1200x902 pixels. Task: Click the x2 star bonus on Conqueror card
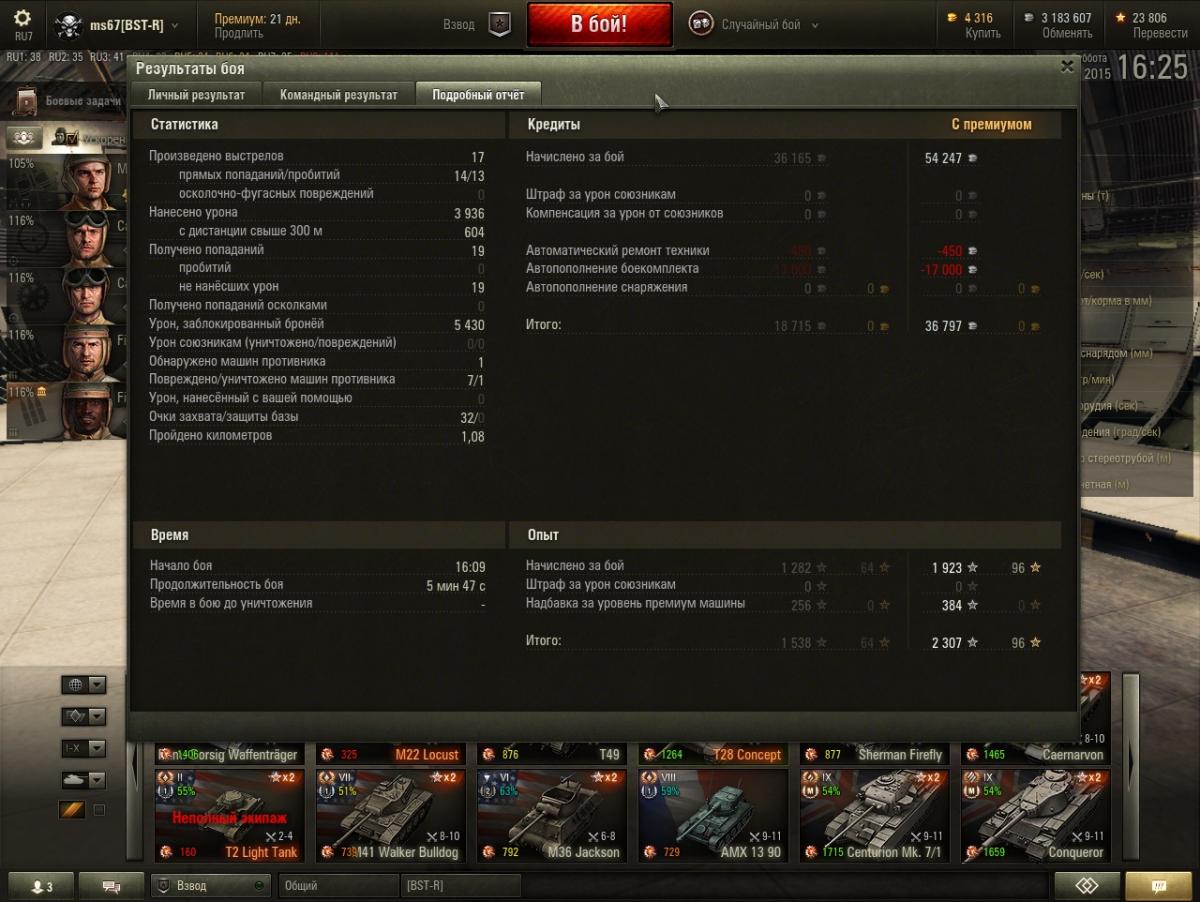click(x=1088, y=778)
